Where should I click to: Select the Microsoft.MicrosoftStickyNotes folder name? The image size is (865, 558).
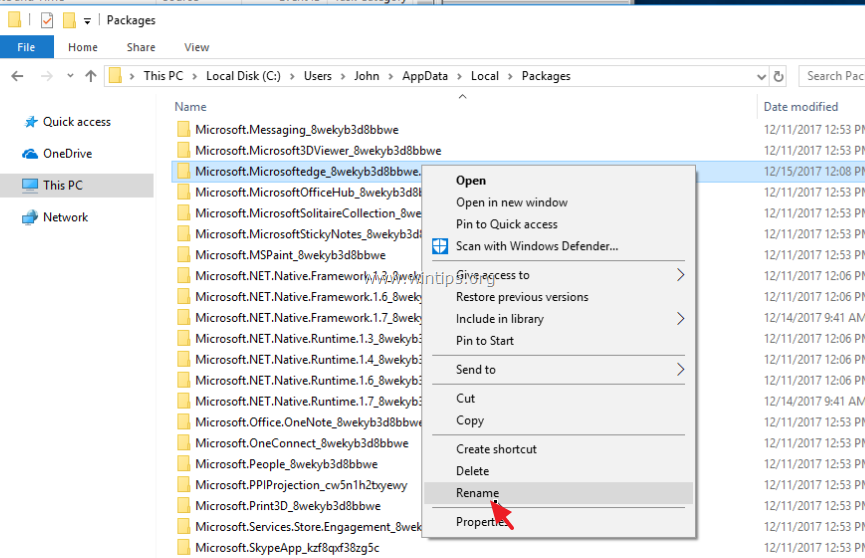(308, 234)
